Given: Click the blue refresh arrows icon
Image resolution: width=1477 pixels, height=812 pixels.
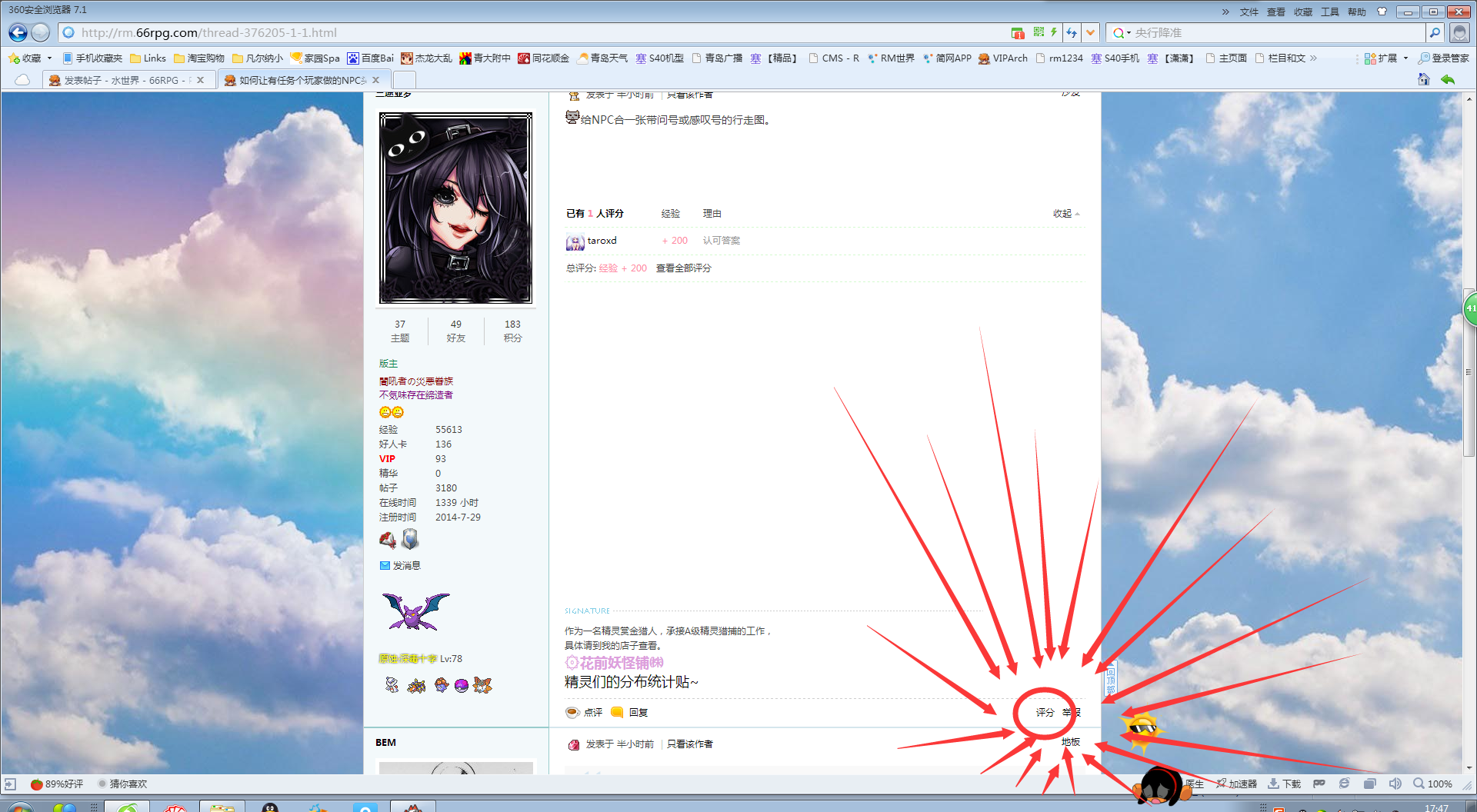Looking at the screenshot, I should point(1072,32).
